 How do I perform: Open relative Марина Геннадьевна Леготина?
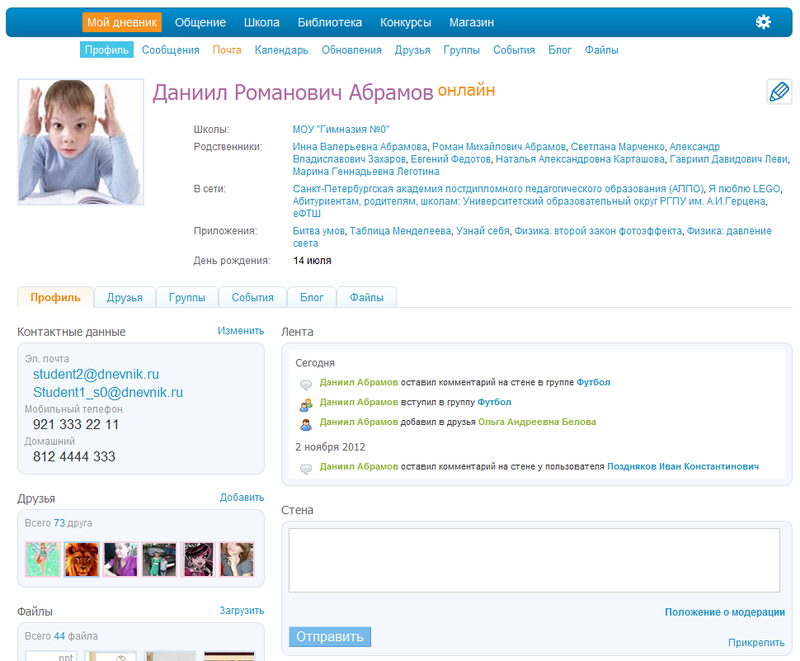click(366, 171)
